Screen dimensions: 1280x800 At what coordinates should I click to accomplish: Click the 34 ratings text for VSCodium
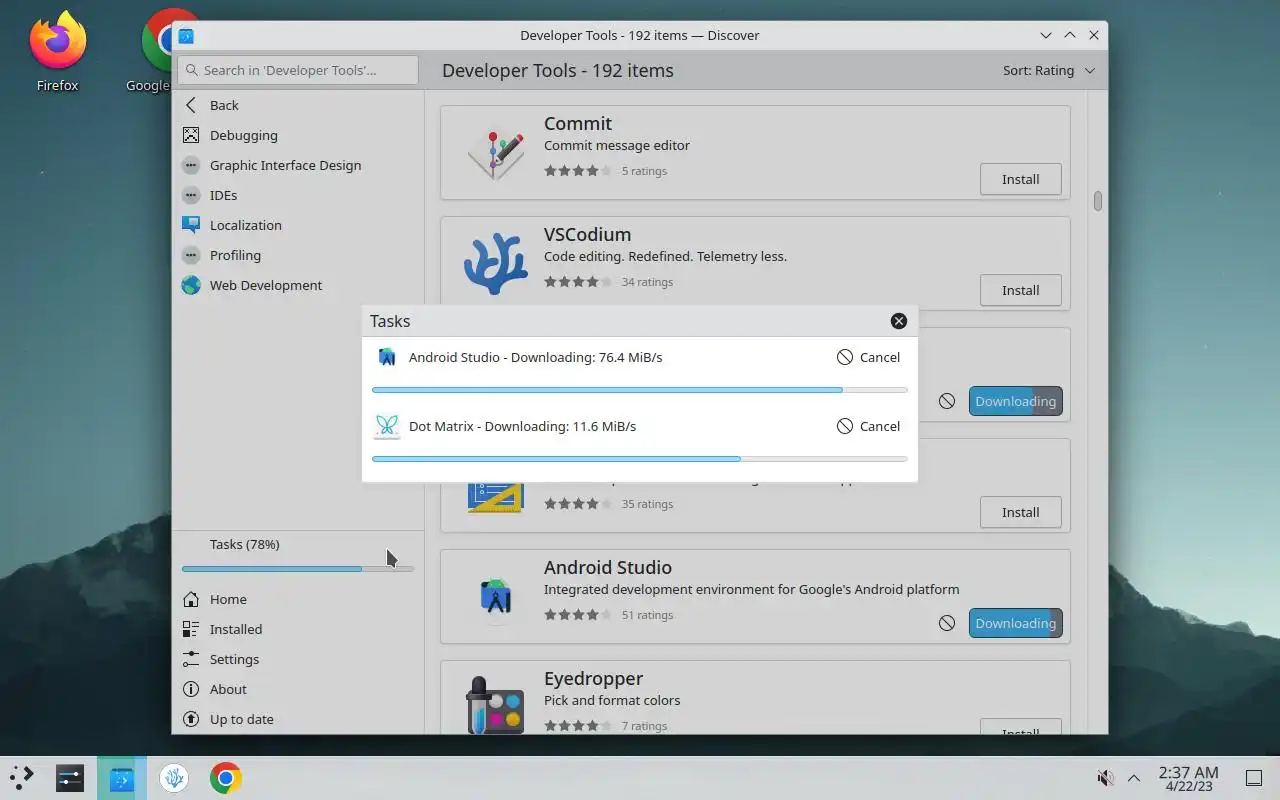[x=647, y=282]
